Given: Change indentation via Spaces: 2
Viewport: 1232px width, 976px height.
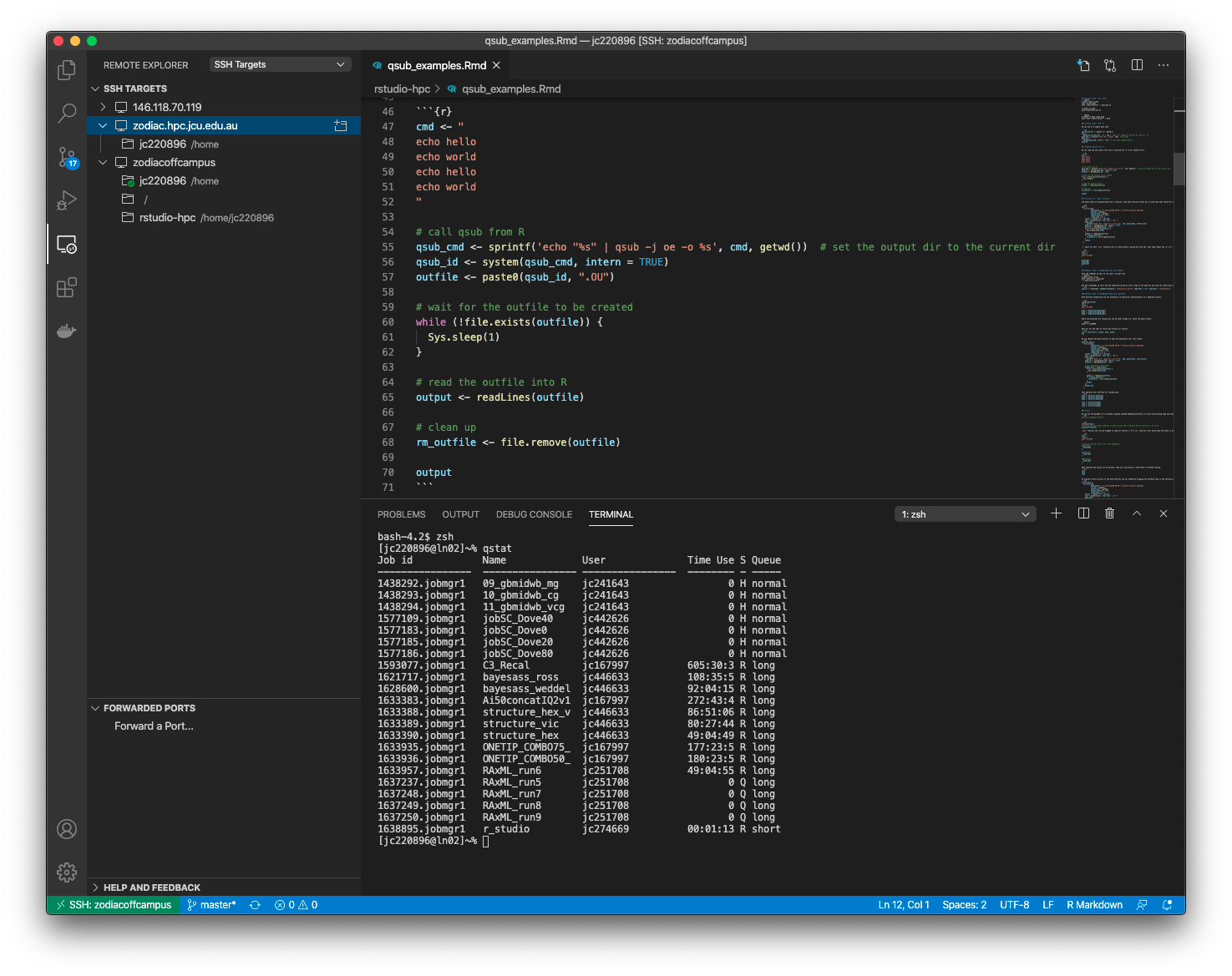Looking at the screenshot, I should [x=964, y=905].
